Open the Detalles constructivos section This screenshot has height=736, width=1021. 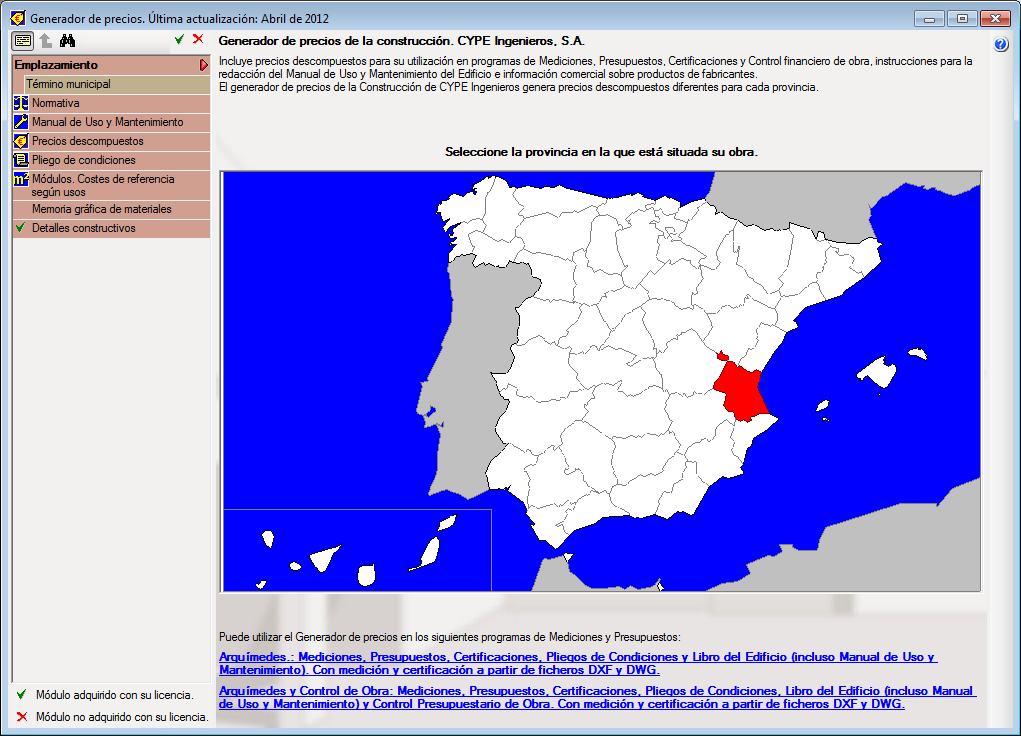coord(111,228)
